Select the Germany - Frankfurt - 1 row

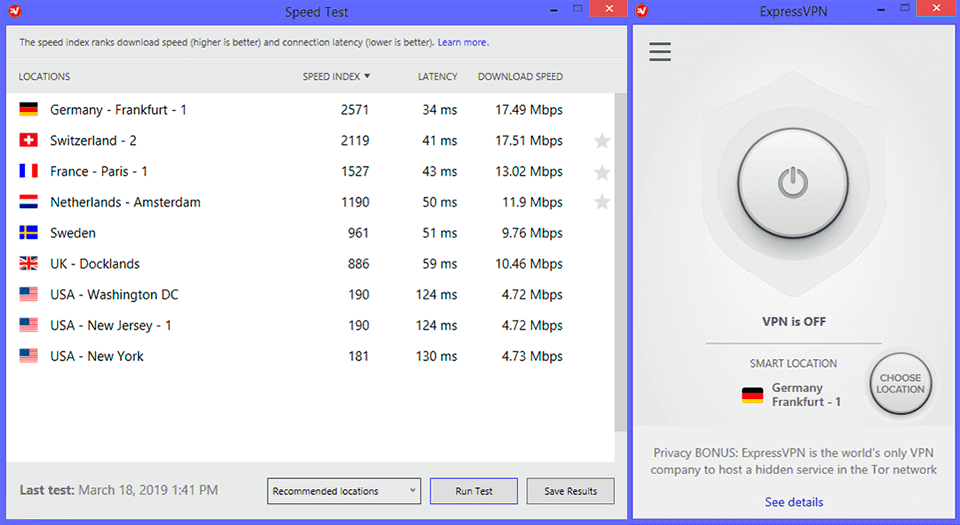click(x=310, y=110)
